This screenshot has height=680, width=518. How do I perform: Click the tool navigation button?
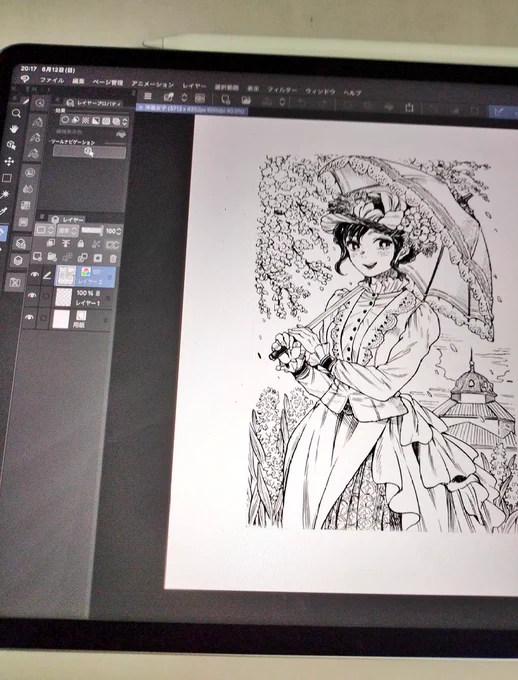coord(89,151)
